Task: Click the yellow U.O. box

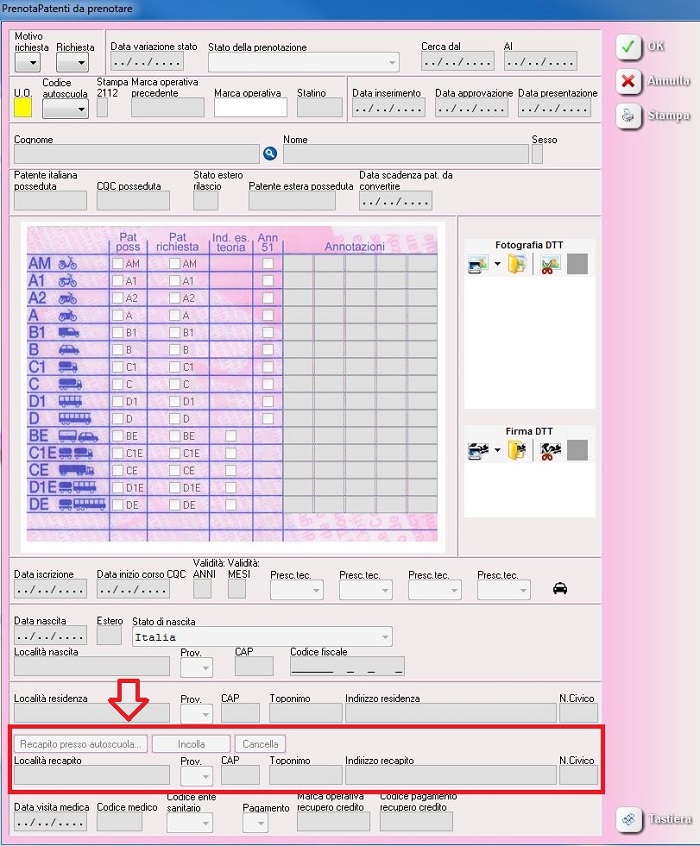Action: tap(23, 107)
